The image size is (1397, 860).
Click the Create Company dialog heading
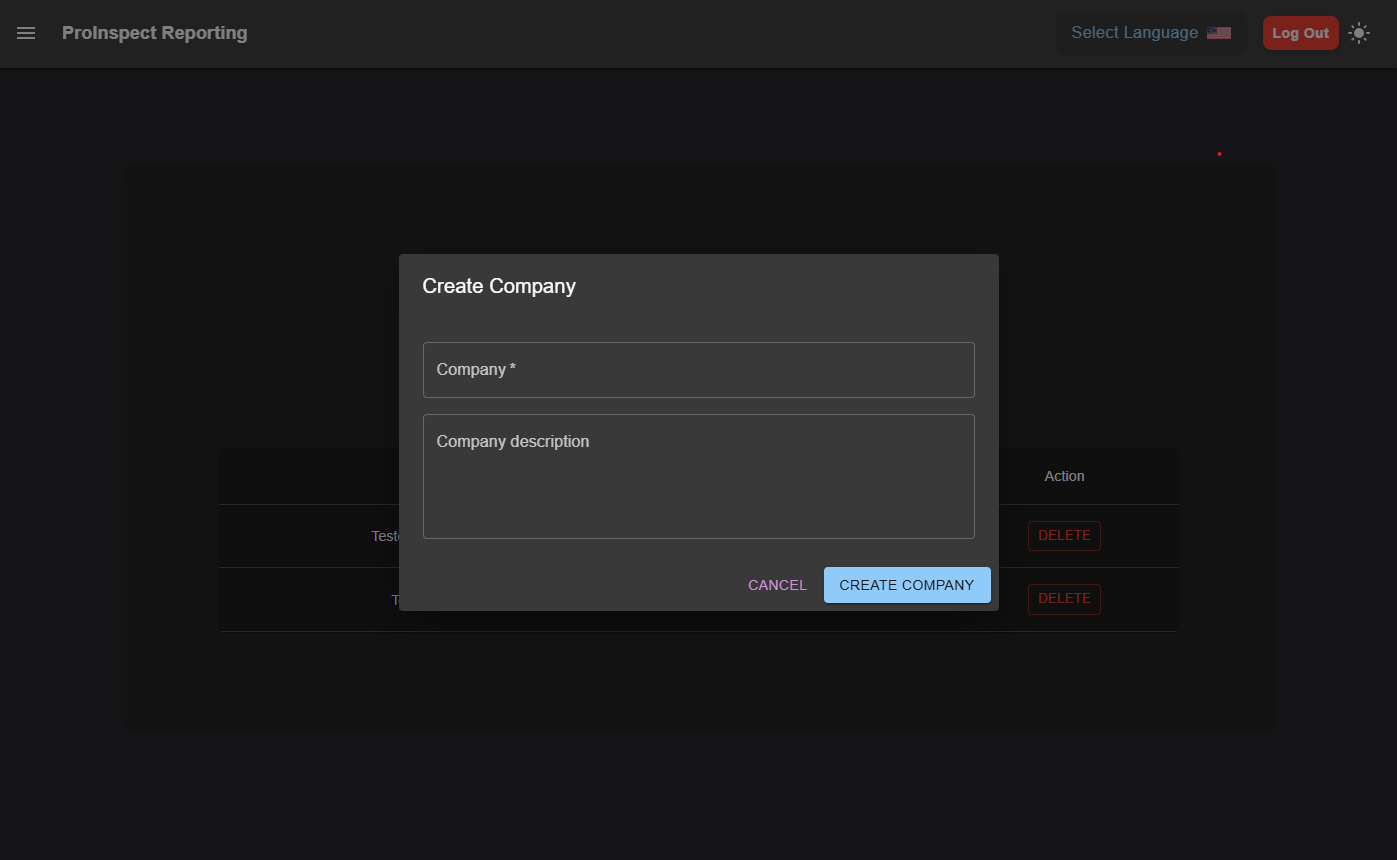coord(499,286)
